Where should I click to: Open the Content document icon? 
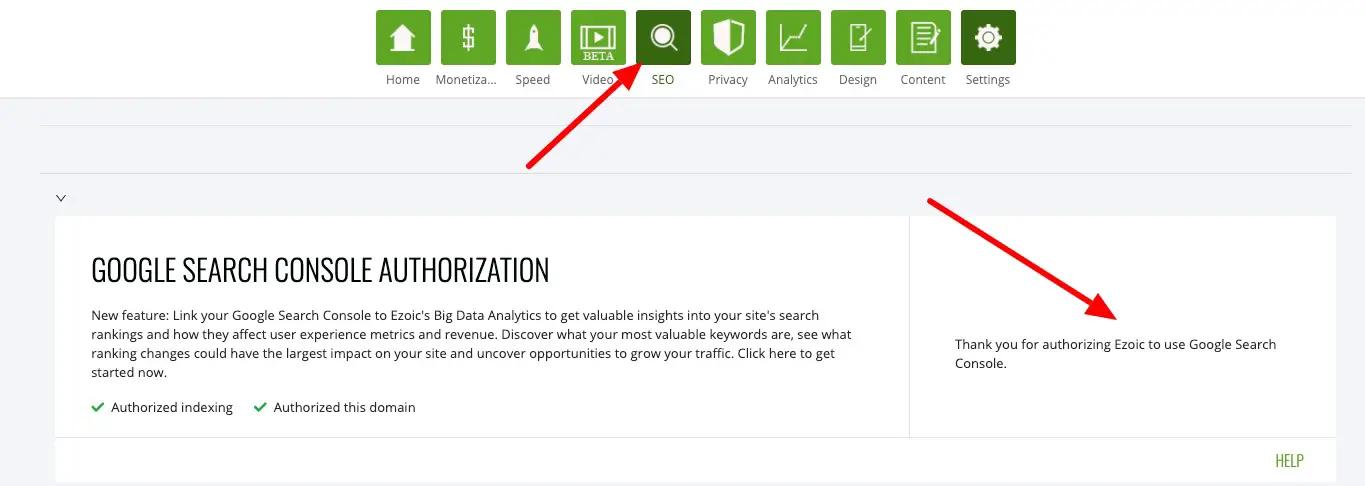click(923, 38)
